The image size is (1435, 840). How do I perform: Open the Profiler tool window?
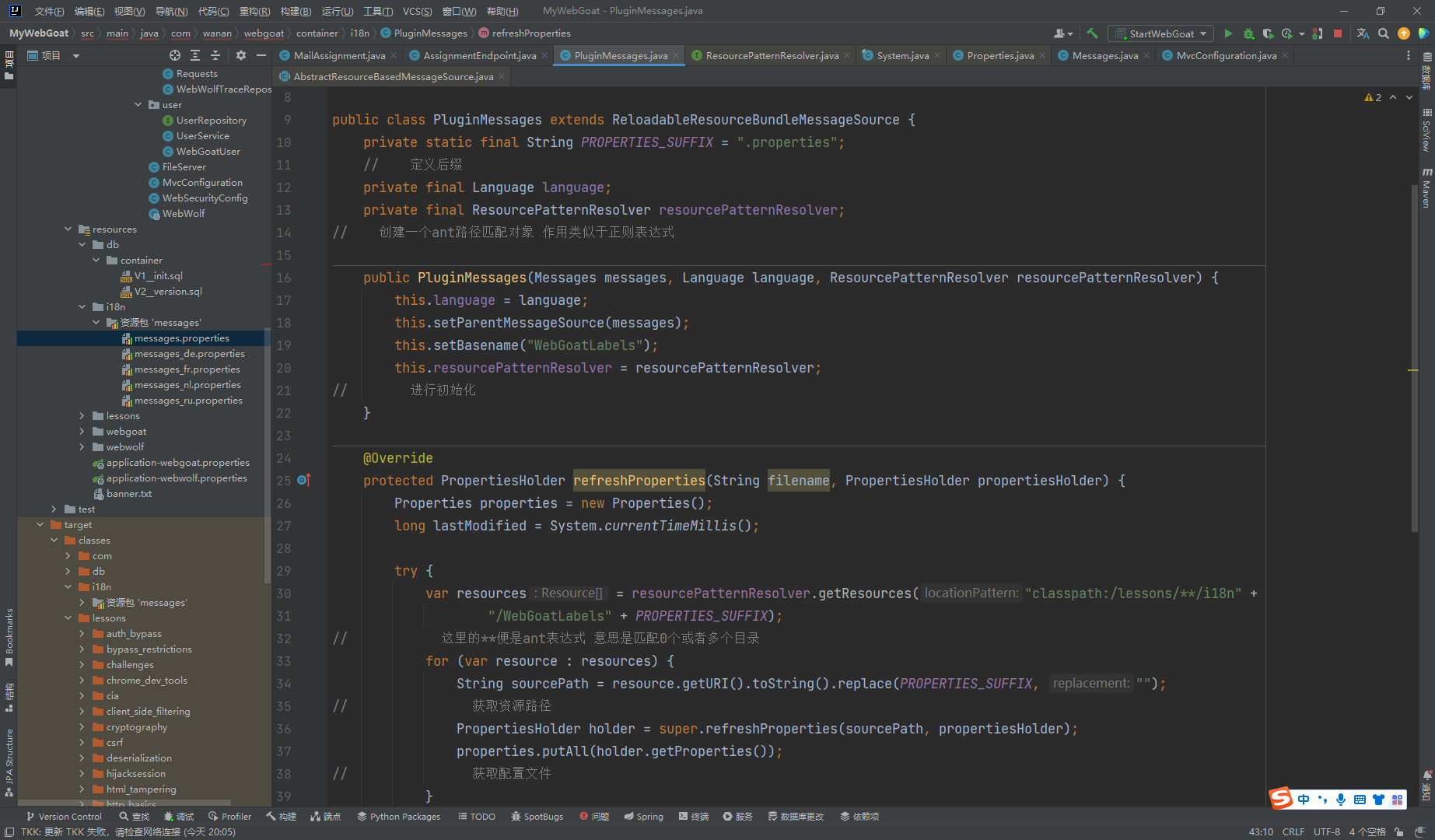pyautogui.click(x=229, y=817)
